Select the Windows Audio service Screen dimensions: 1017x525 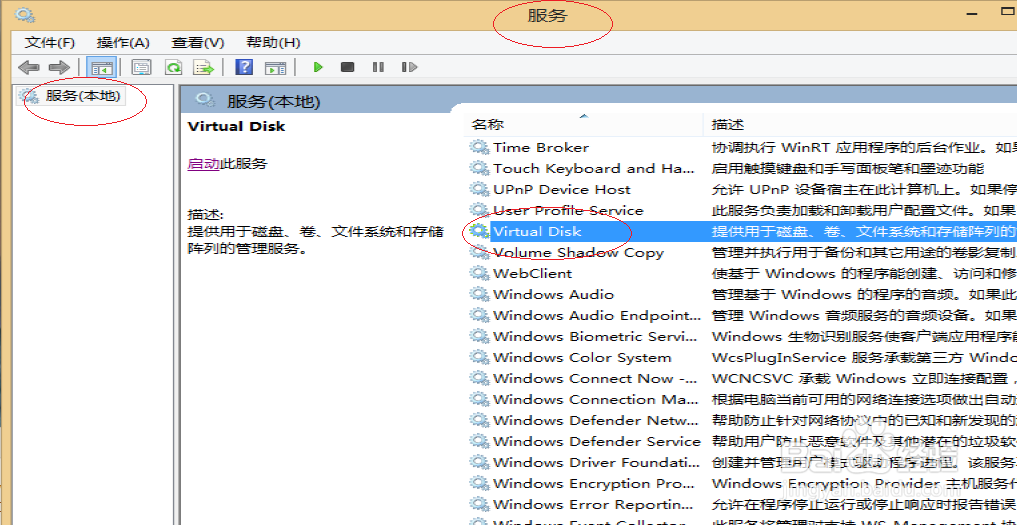(553, 295)
